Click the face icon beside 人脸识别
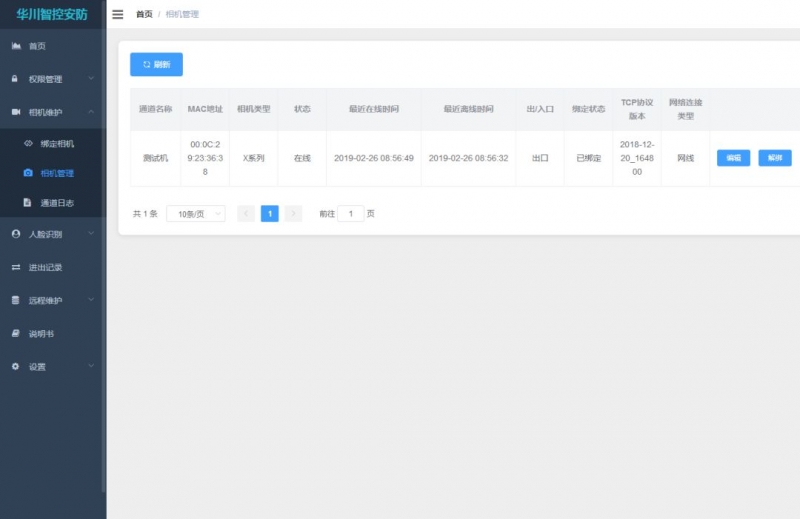Image resolution: width=800 pixels, height=519 pixels. coord(16,234)
